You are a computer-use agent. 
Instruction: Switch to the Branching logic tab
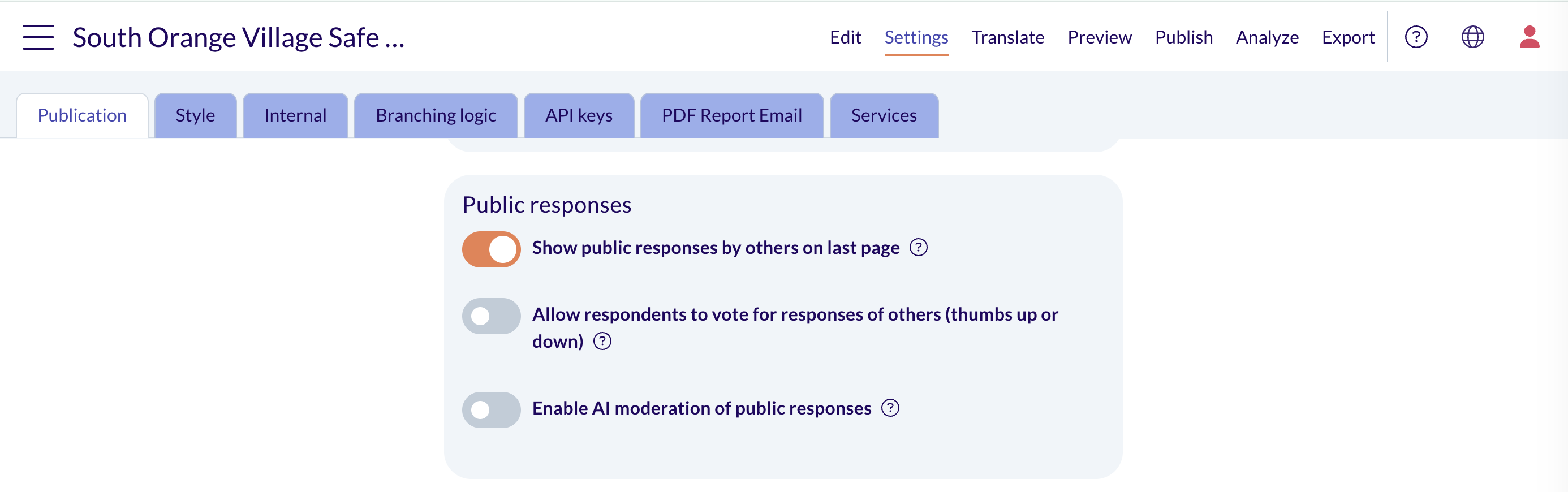click(x=436, y=115)
